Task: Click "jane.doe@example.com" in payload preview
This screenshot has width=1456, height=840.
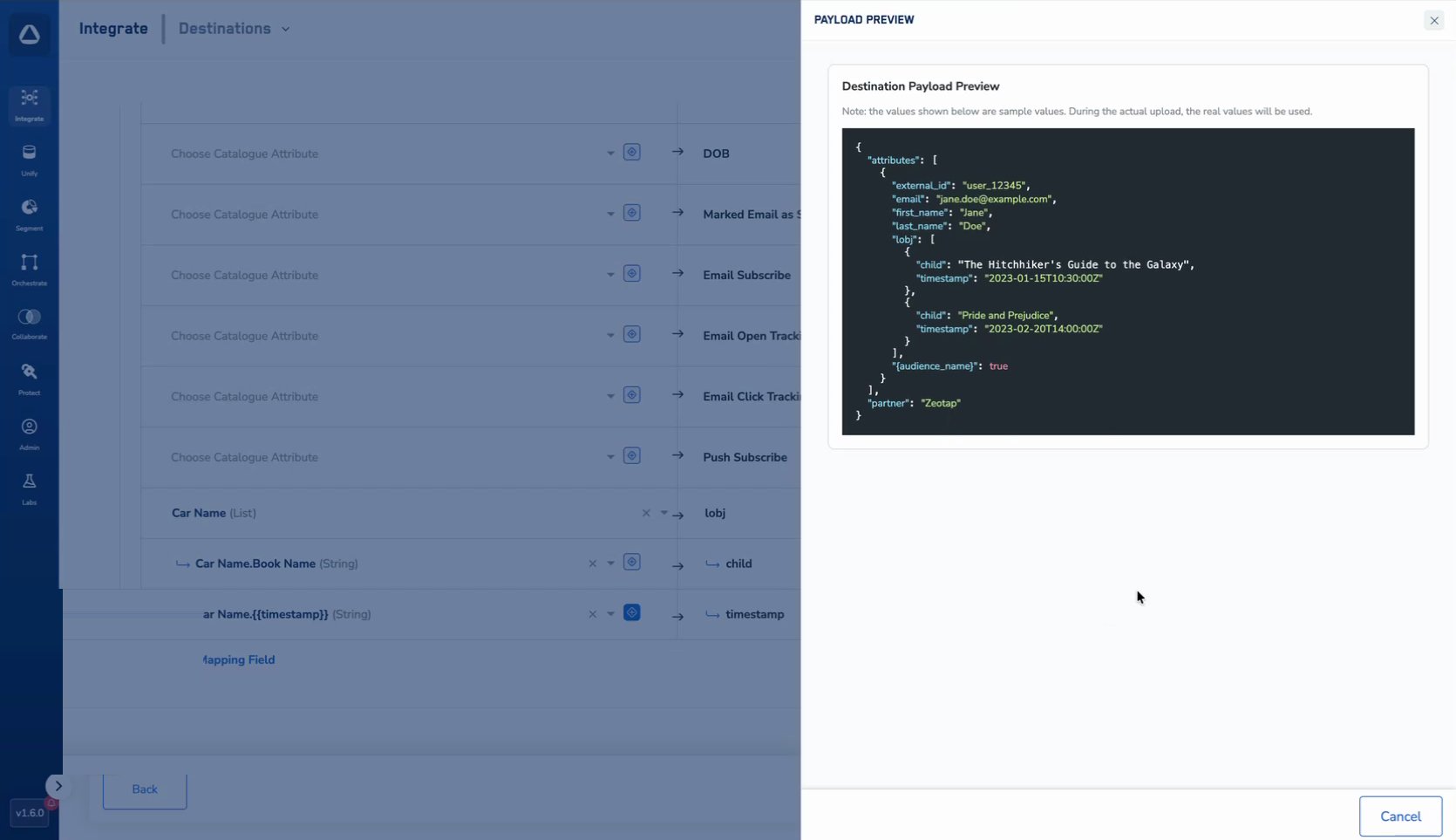Action: click(x=994, y=199)
